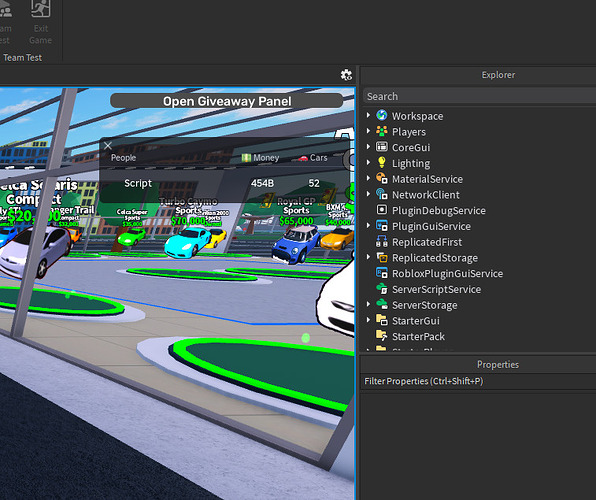Click the Explorer Search field
The image size is (596, 500).
click(479, 96)
